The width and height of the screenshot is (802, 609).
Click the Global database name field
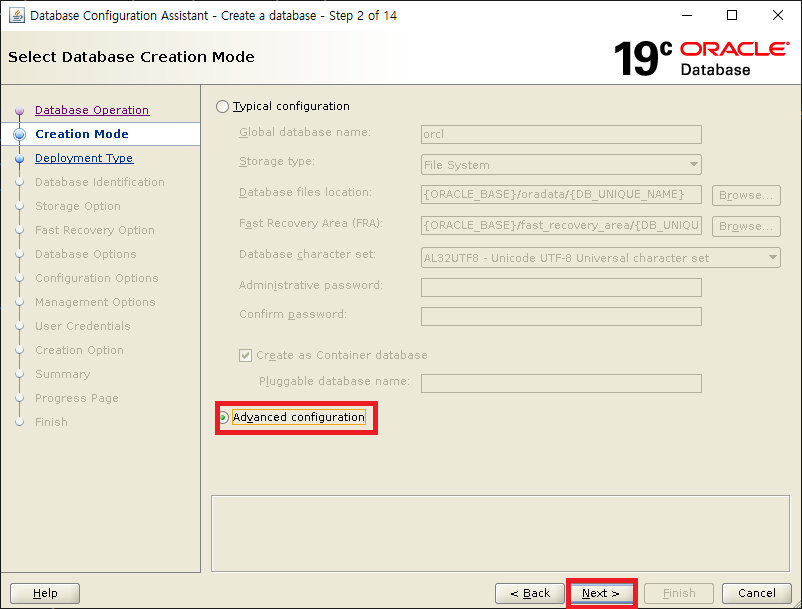pos(561,134)
